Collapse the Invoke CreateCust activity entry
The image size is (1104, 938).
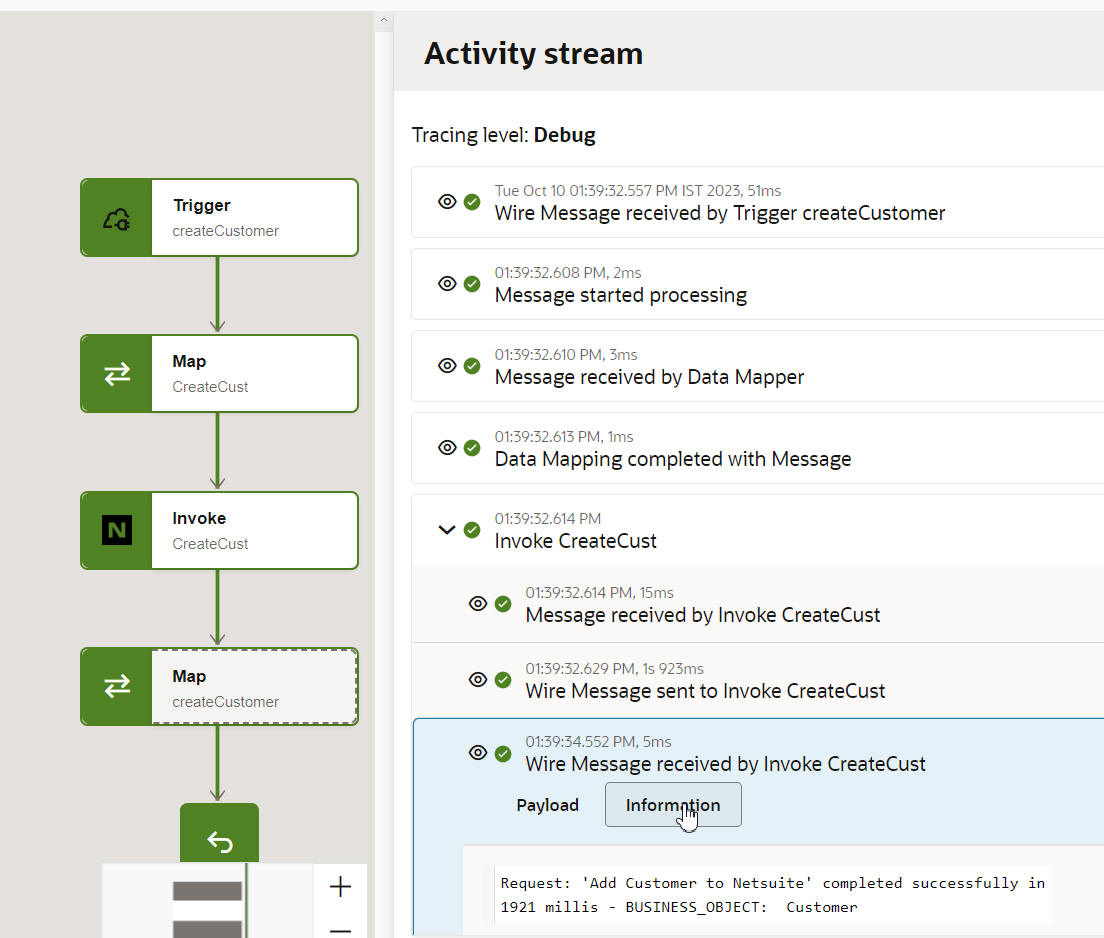coord(447,530)
